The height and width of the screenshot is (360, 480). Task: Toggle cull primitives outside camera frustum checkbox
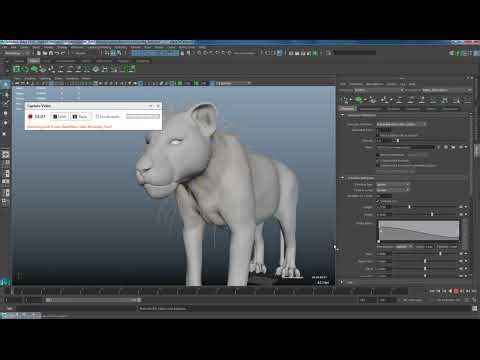point(377,166)
